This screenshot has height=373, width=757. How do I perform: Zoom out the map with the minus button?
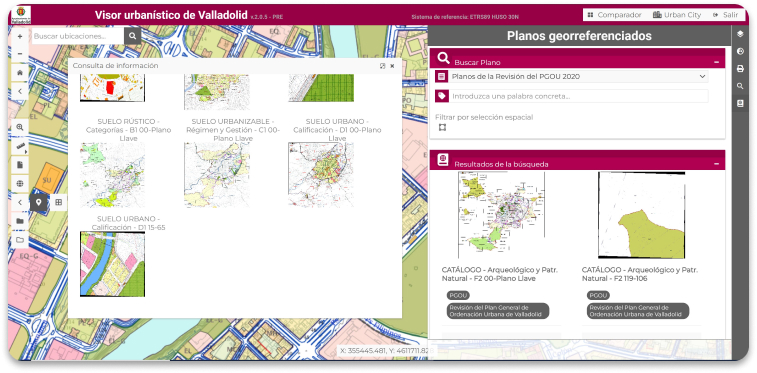tap(20, 54)
